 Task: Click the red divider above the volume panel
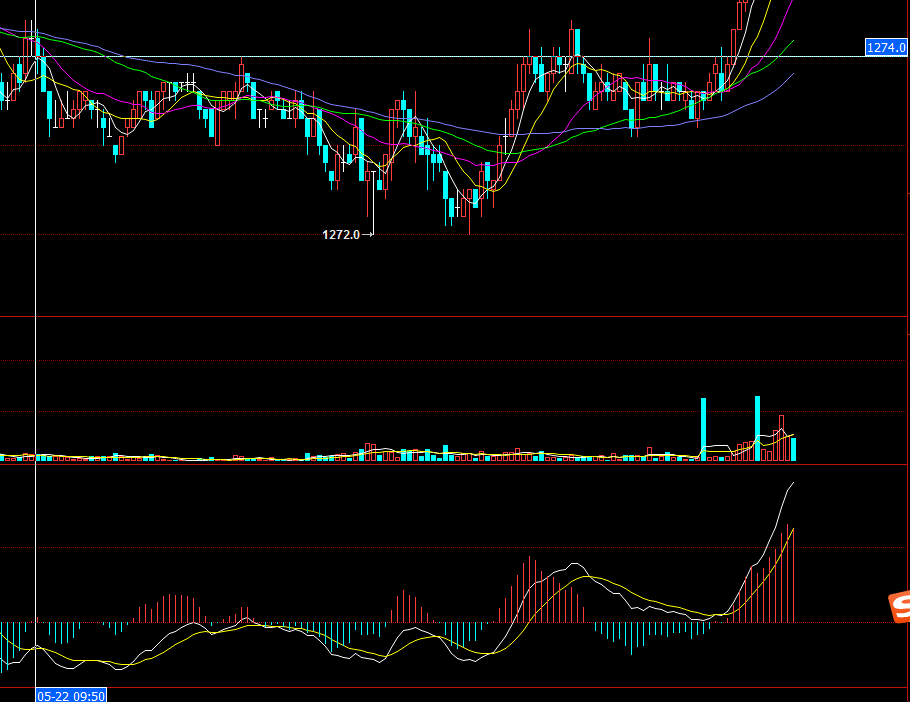coord(450,317)
